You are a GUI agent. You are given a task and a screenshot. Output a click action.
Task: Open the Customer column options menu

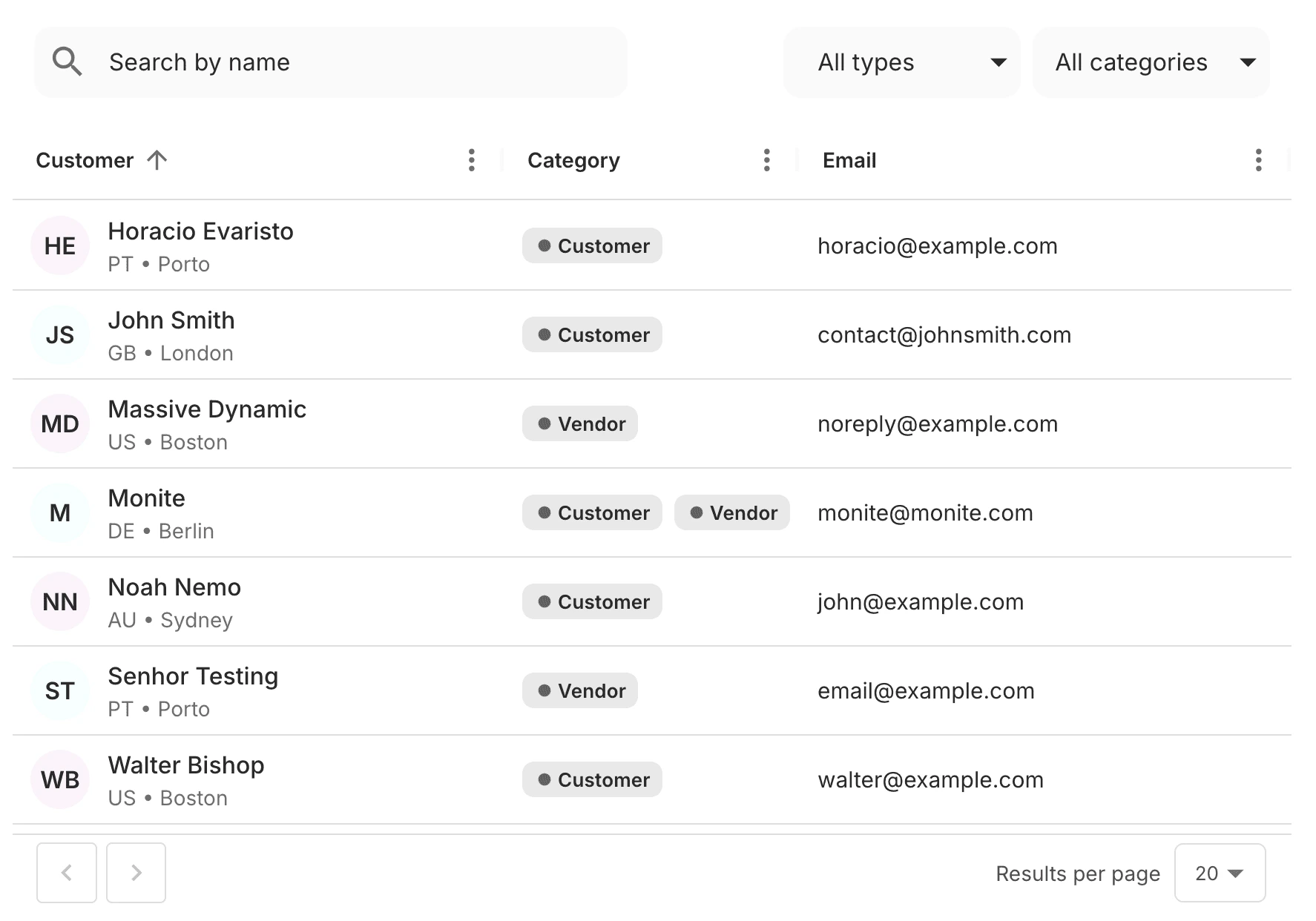click(471, 160)
